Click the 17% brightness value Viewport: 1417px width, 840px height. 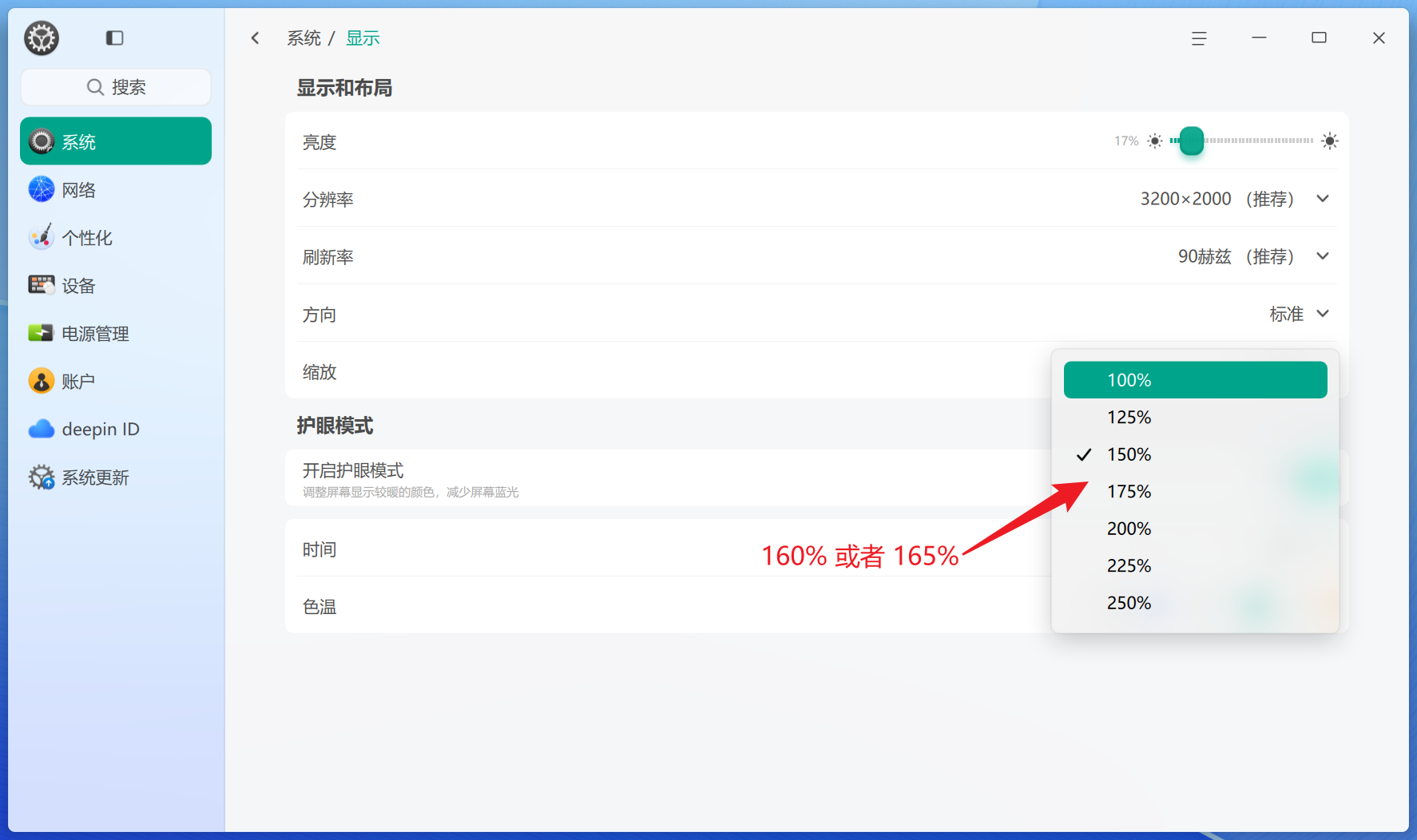click(1126, 141)
